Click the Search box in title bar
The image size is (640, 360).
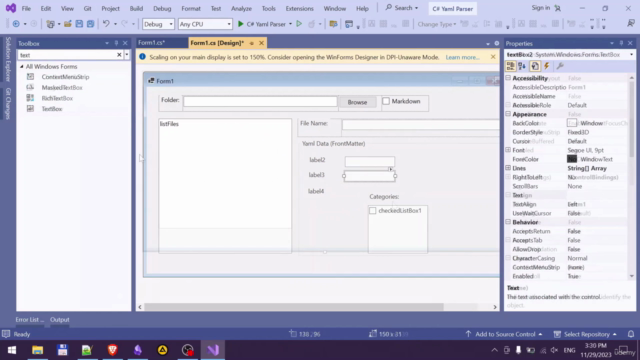[x=402, y=8]
